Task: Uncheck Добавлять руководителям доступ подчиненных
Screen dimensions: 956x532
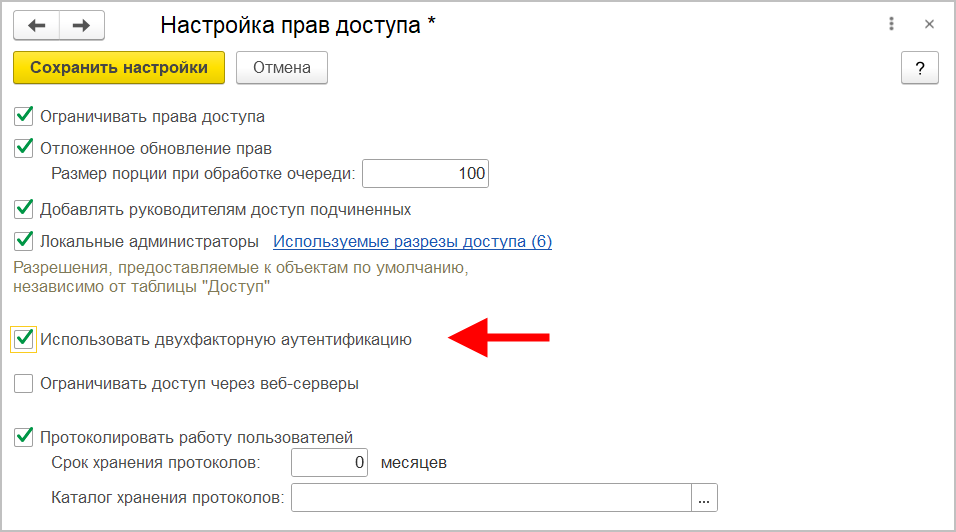Action: click(24, 209)
